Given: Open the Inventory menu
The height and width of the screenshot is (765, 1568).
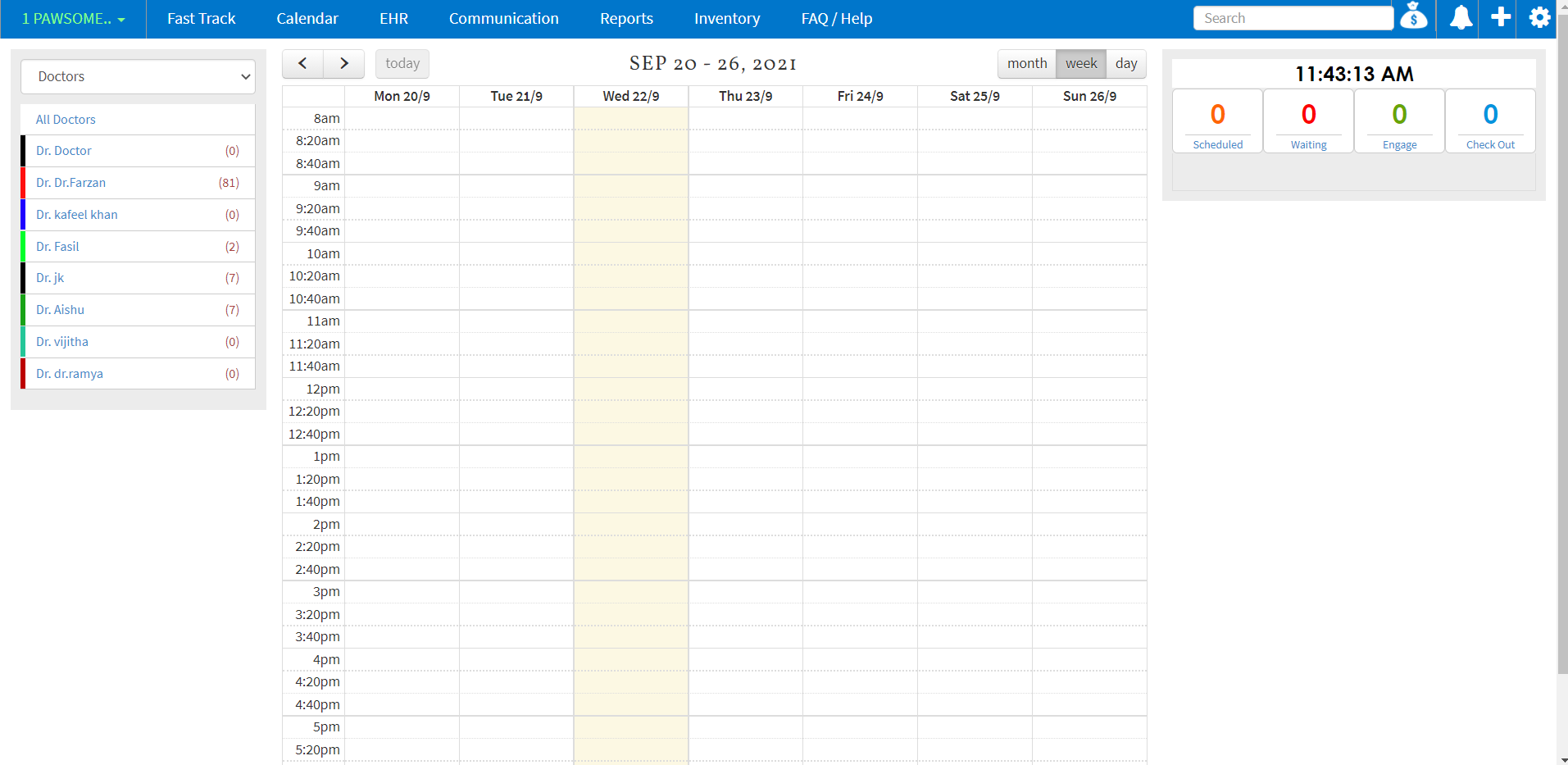Looking at the screenshot, I should 726,18.
